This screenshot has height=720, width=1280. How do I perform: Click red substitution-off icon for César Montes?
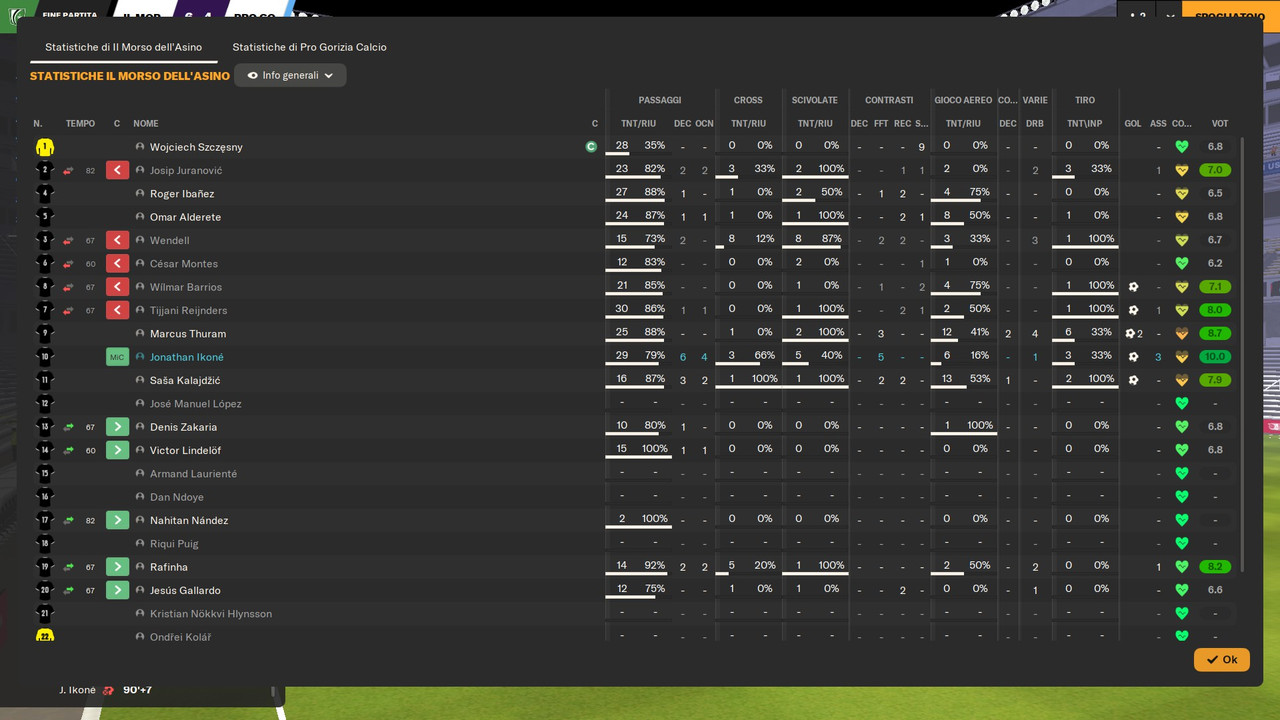point(118,263)
